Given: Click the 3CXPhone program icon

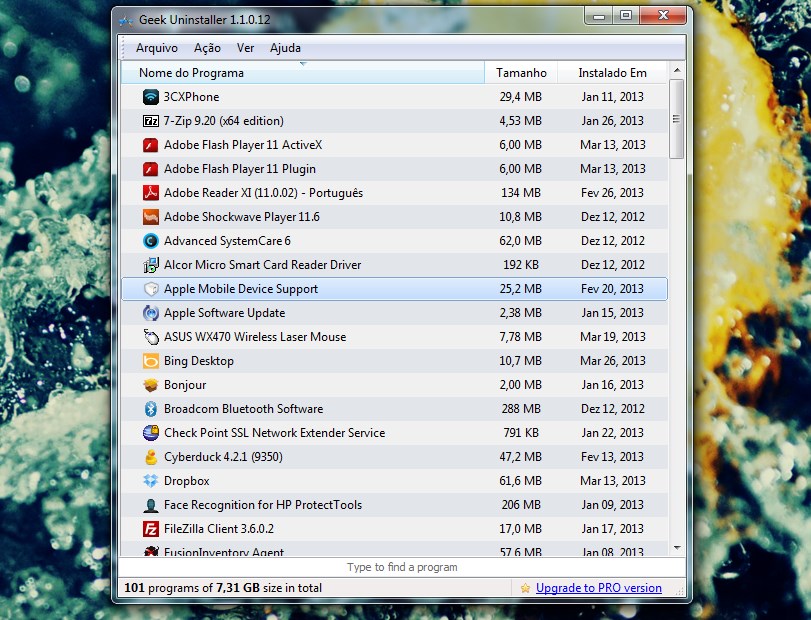Looking at the screenshot, I should click(x=151, y=97).
